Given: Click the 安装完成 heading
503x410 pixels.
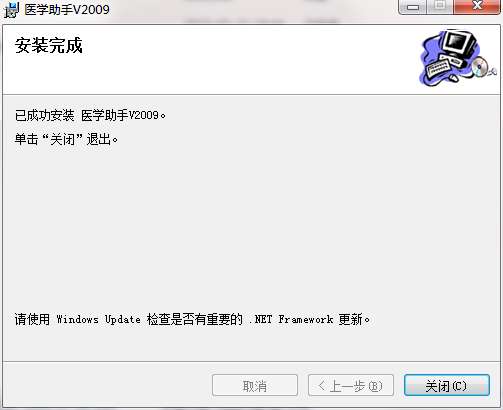Looking at the screenshot, I should tap(49, 45).
